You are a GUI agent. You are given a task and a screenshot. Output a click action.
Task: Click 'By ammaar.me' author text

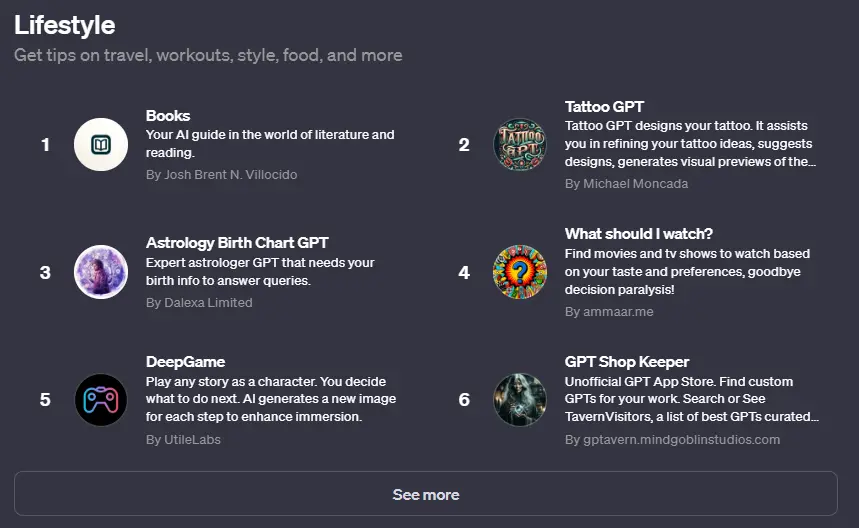(609, 312)
